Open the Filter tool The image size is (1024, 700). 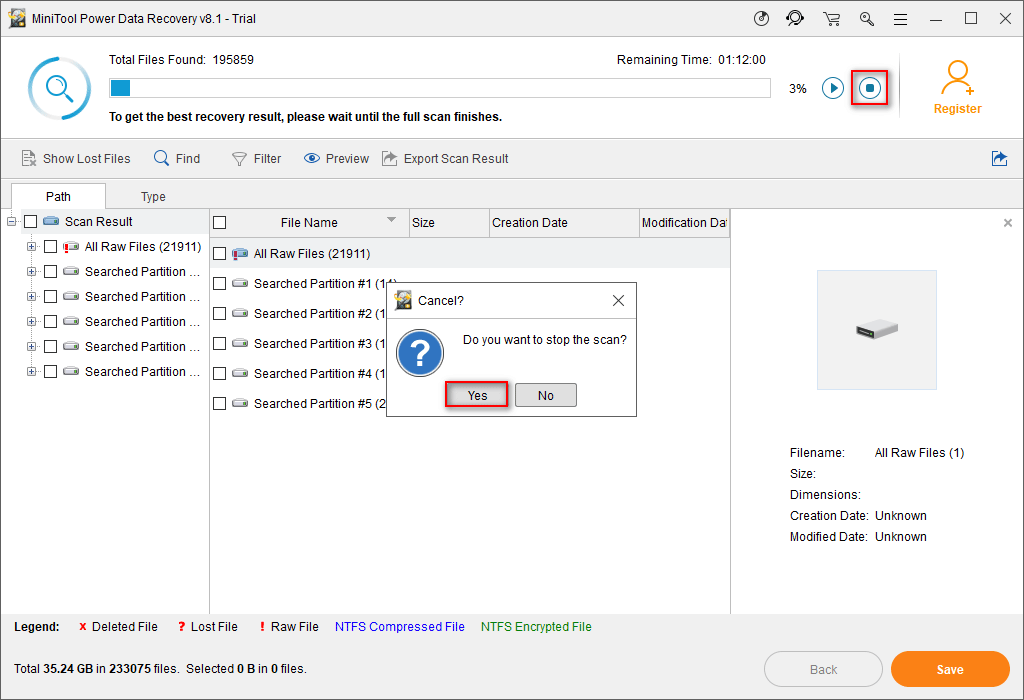click(256, 158)
